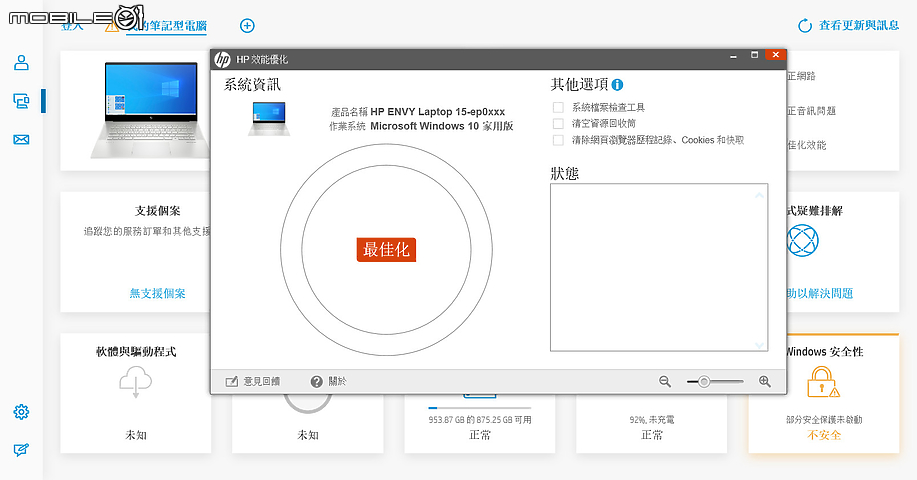Open the 支援個案 card title
Image resolution: width=917 pixels, height=480 pixels.
(x=157, y=210)
